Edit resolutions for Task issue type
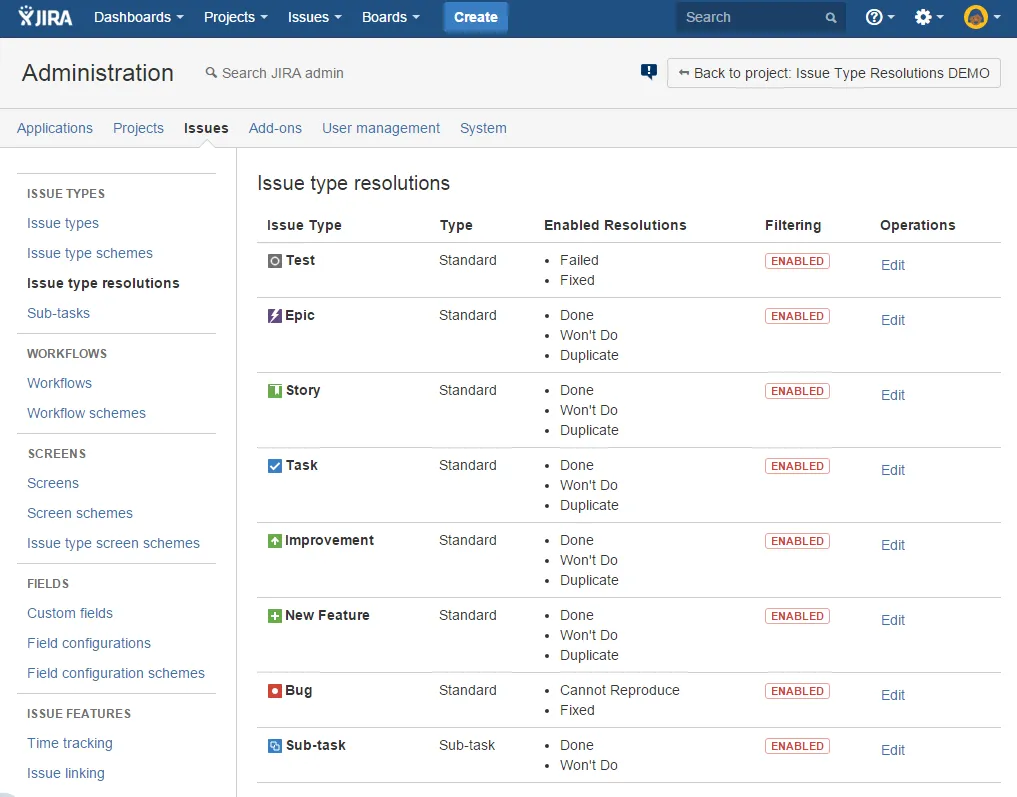 (892, 470)
